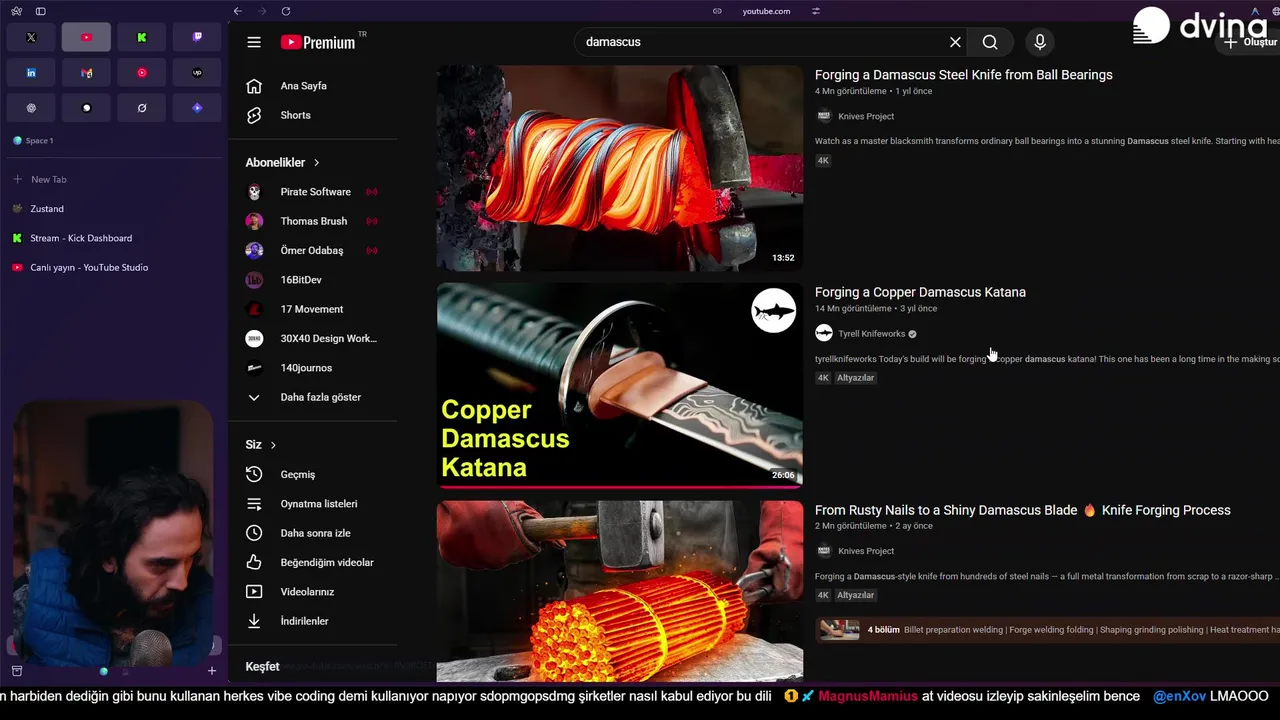This screenshot has height=720, width=1280.
Task: Click the star icon at sidebar top
Action: coord(16,11)
